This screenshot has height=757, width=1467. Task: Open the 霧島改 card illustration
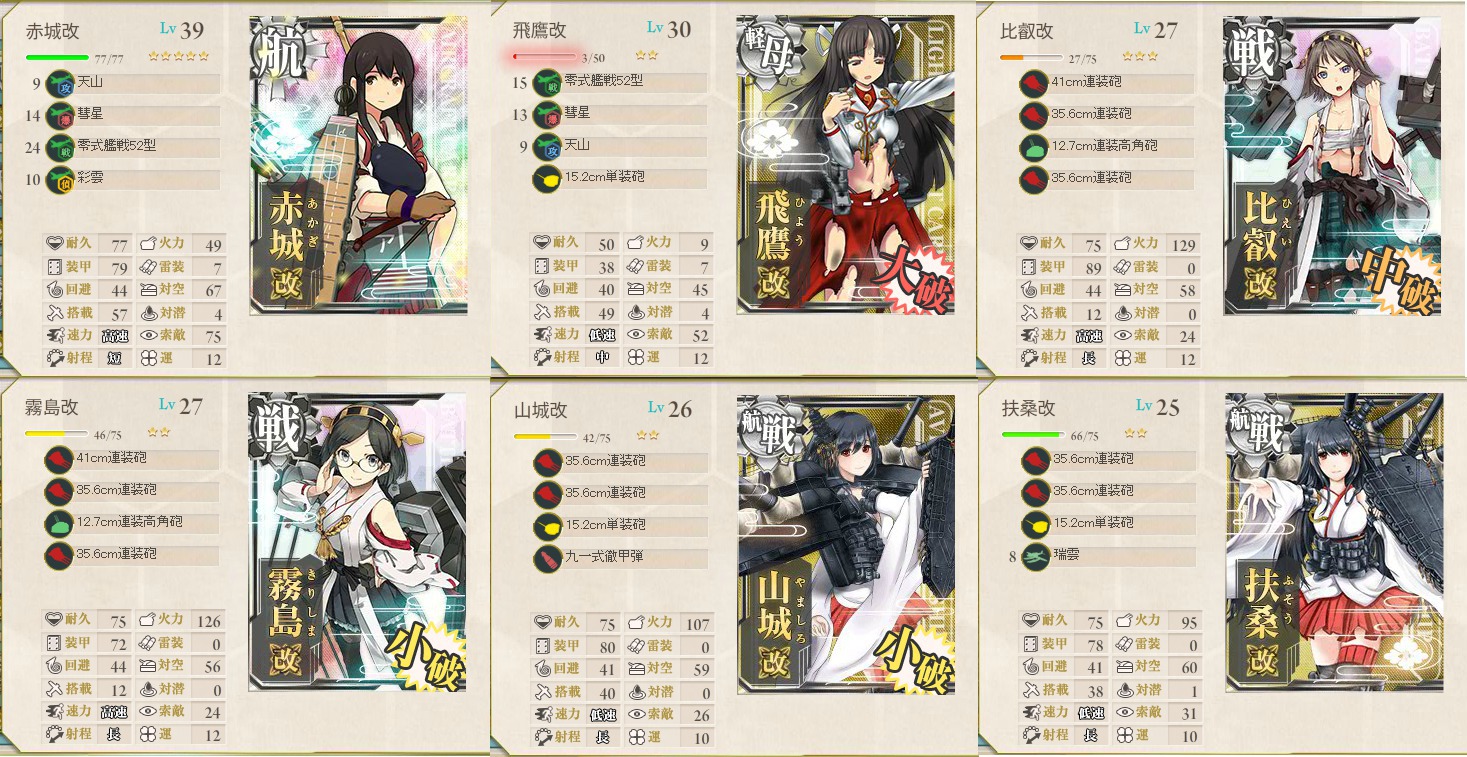click(x=357, y=541)
